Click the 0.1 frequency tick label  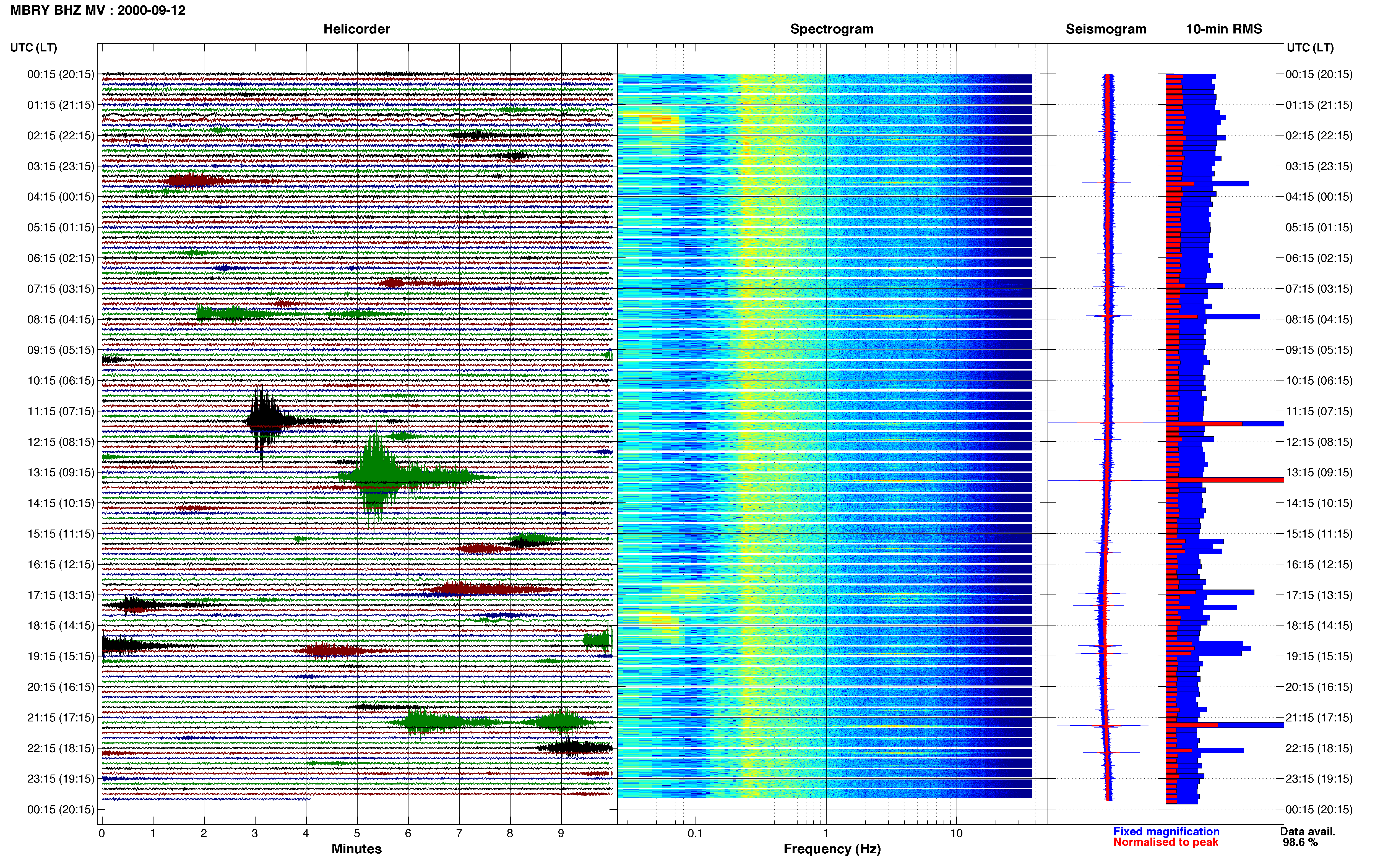click(x=695, y=833)
